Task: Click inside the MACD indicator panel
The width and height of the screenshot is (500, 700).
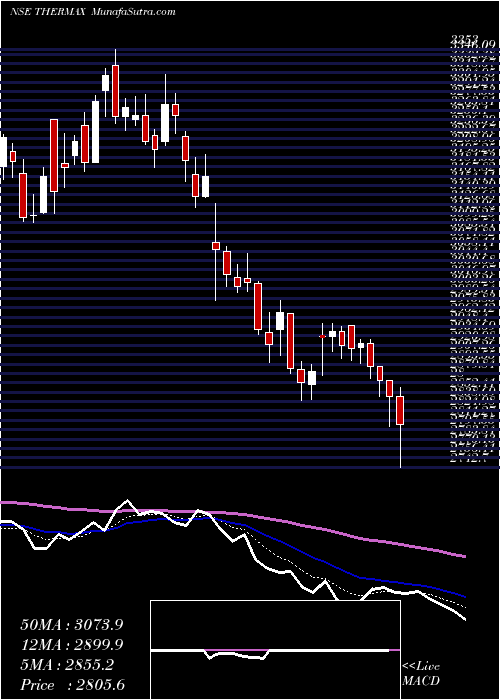Action: point(275,650)
